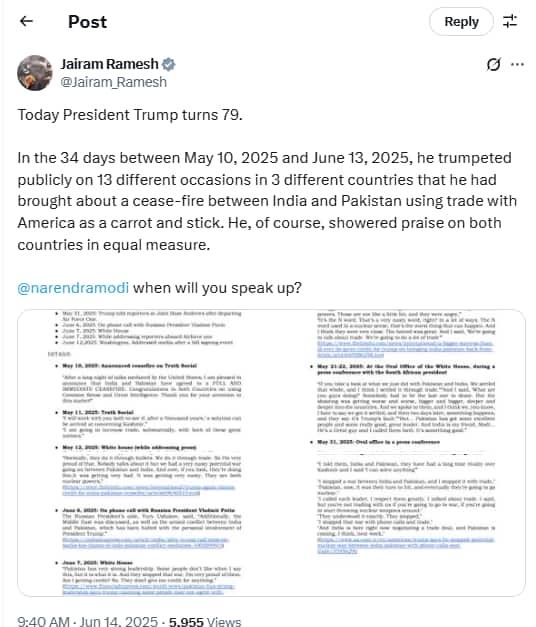Click the June 7 White House entry in image
536x627 pixels.
click(x=97, y=562)
